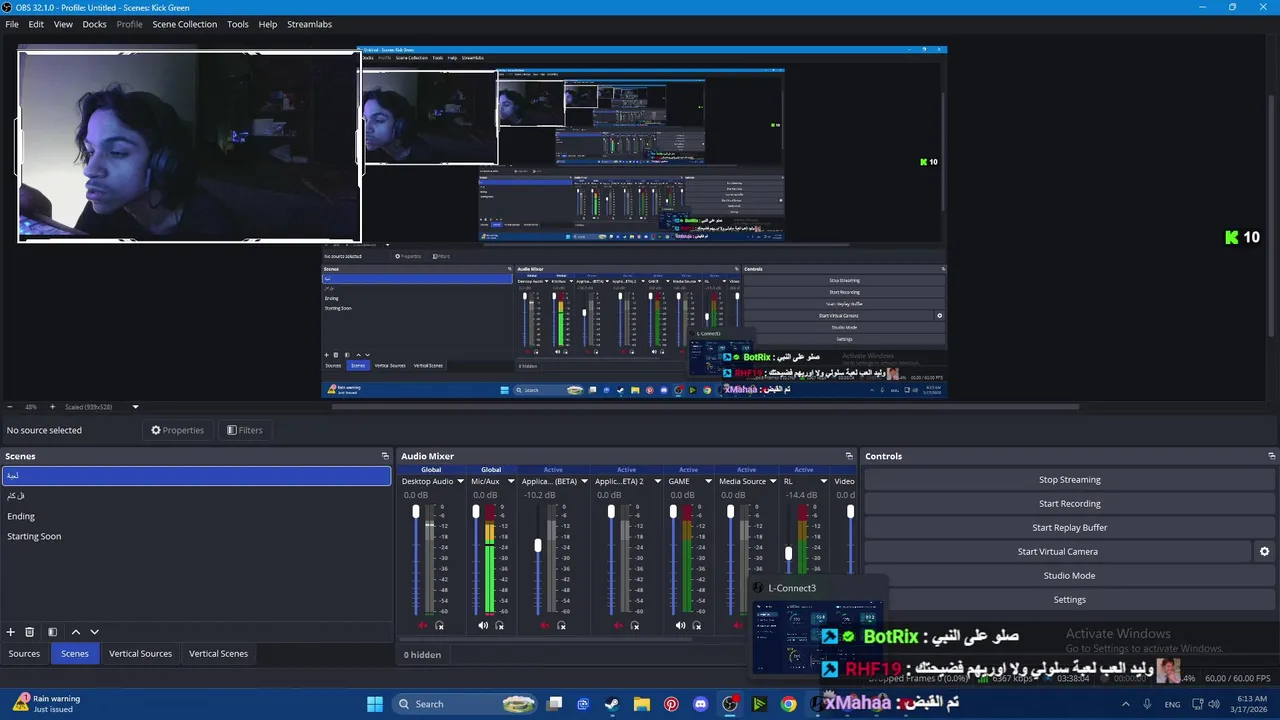This screenshot has width=1280, height=720.
Task: Open Discord from the taskbar
Action: 700,704
